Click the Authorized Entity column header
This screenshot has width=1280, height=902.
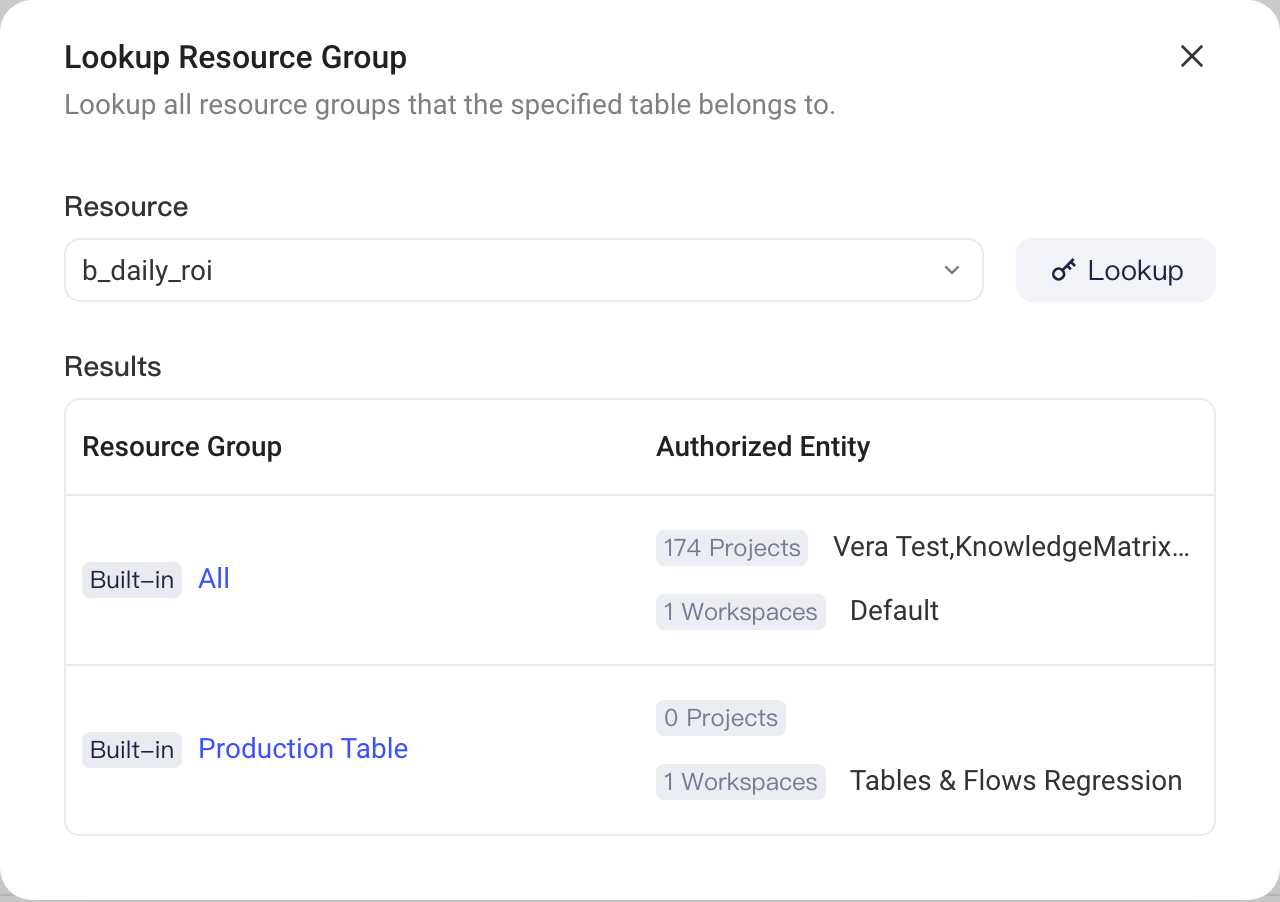pos(763,447)
